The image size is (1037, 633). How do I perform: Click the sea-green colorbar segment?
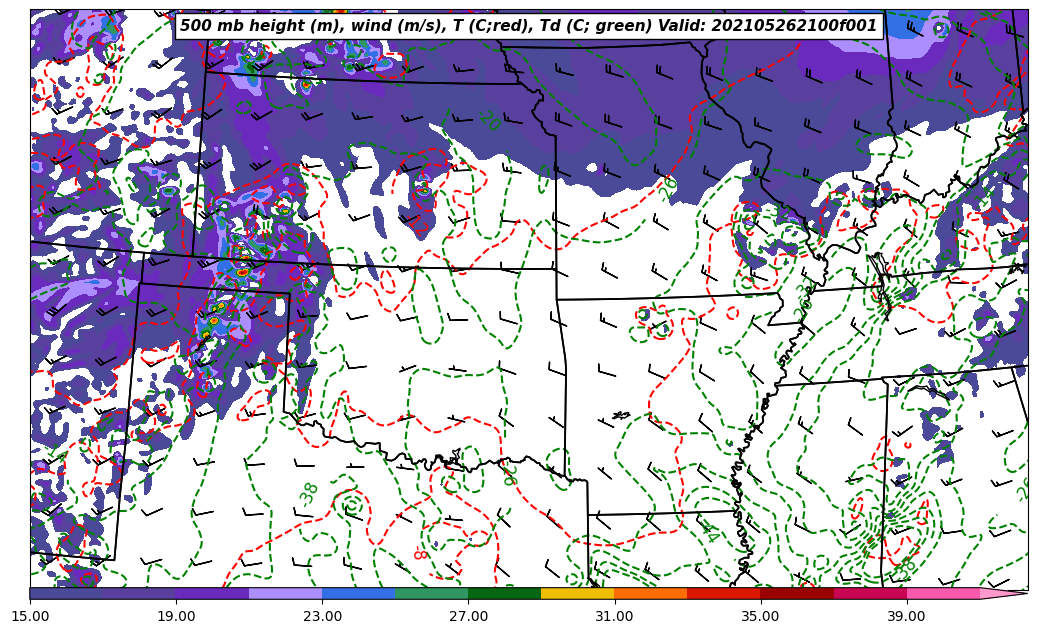pyautogui.click(x=431, y=593)
